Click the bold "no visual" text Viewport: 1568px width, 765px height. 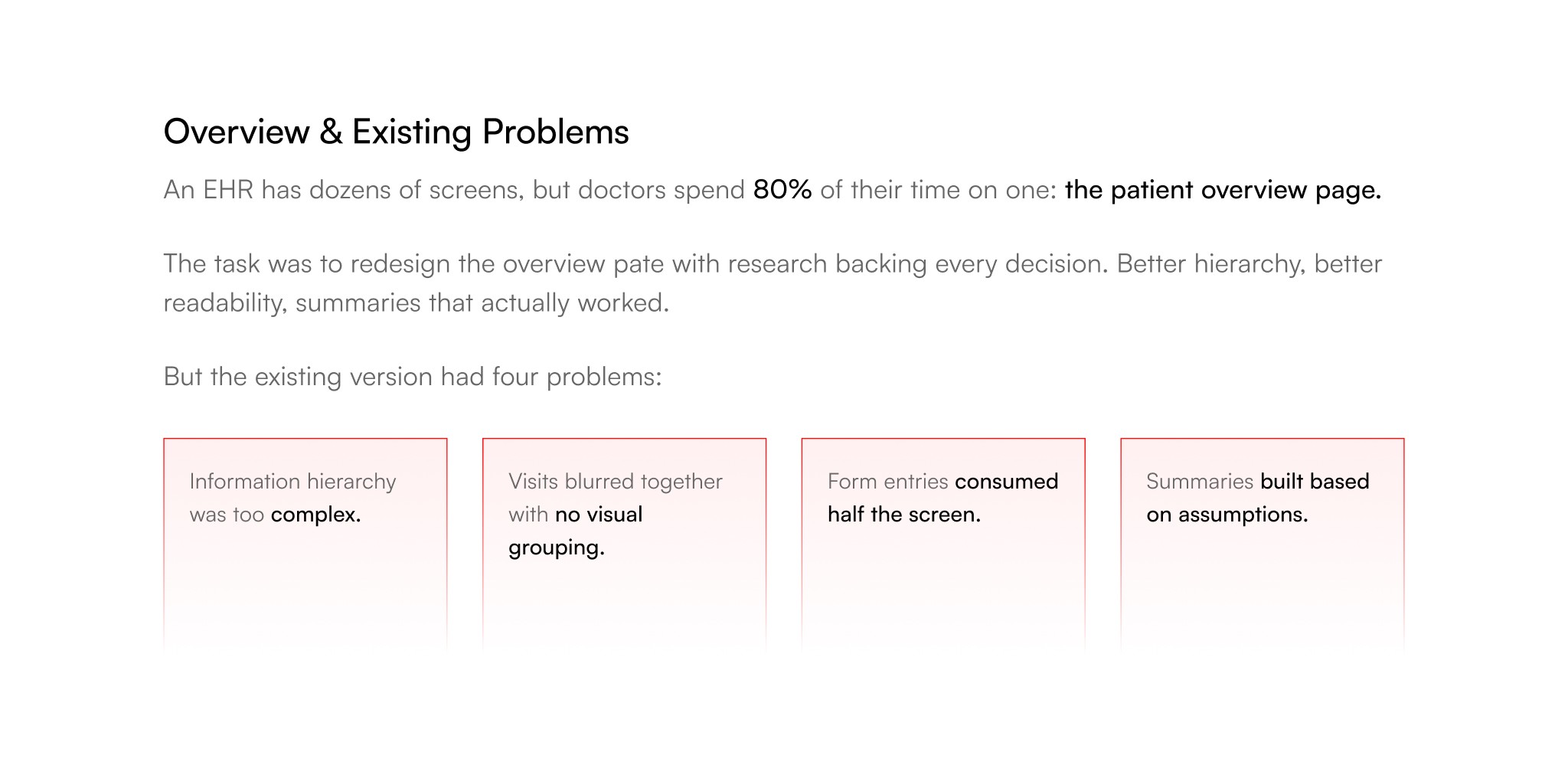599,515
